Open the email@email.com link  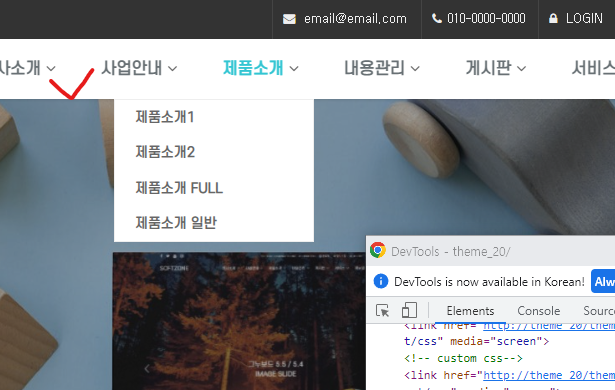tap(355, 18)
